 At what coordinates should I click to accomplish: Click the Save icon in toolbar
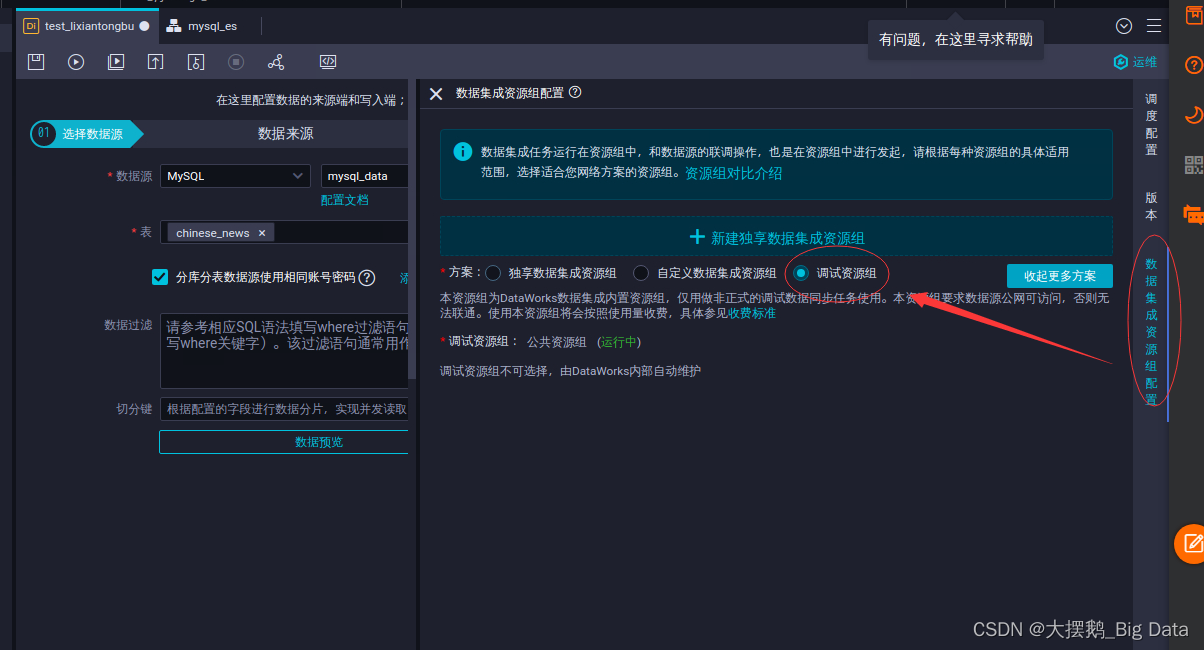pos(36,62)
